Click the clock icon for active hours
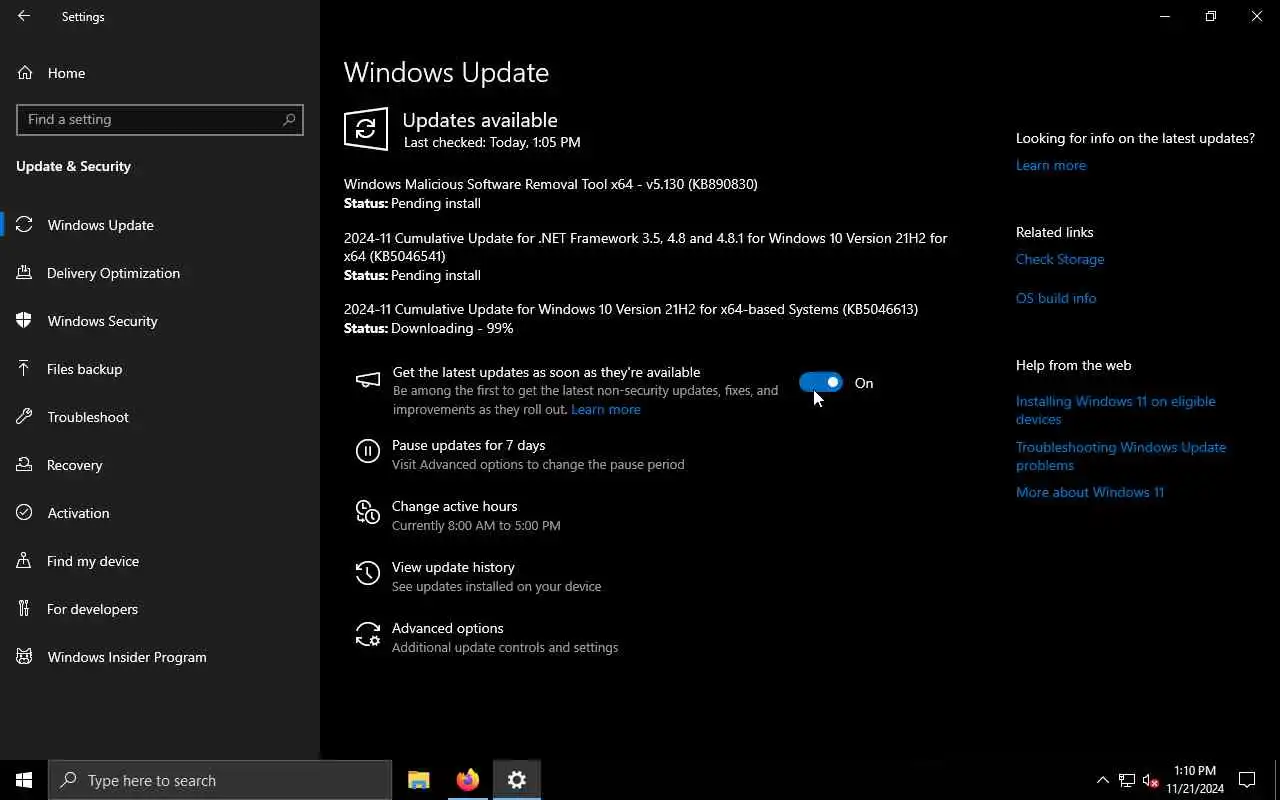This screenshot has height=800, width=1280. pyautogui.click(x=368, y=513)
